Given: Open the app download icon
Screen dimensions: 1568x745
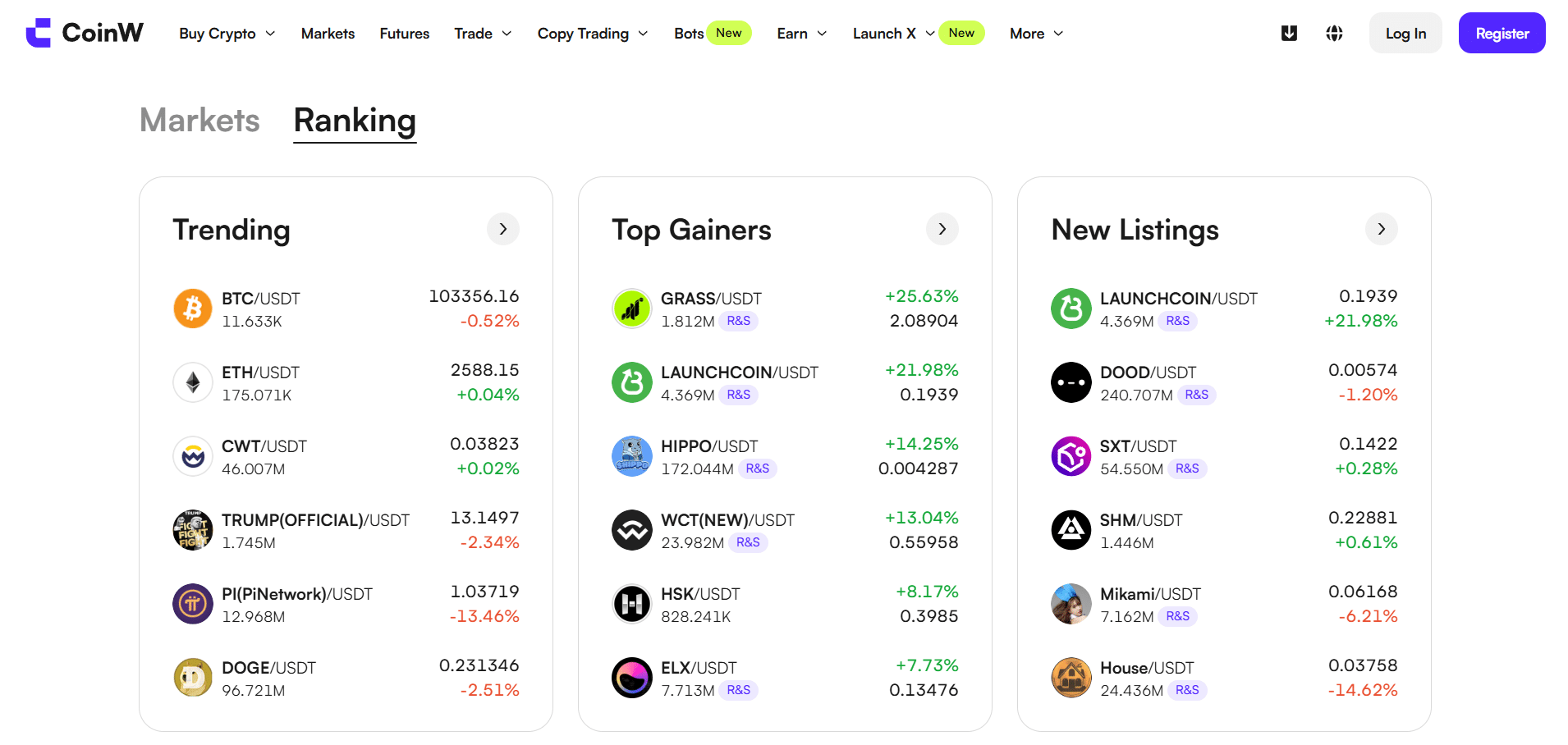Looking at the screenshot, I should [x=1289, y=33].
